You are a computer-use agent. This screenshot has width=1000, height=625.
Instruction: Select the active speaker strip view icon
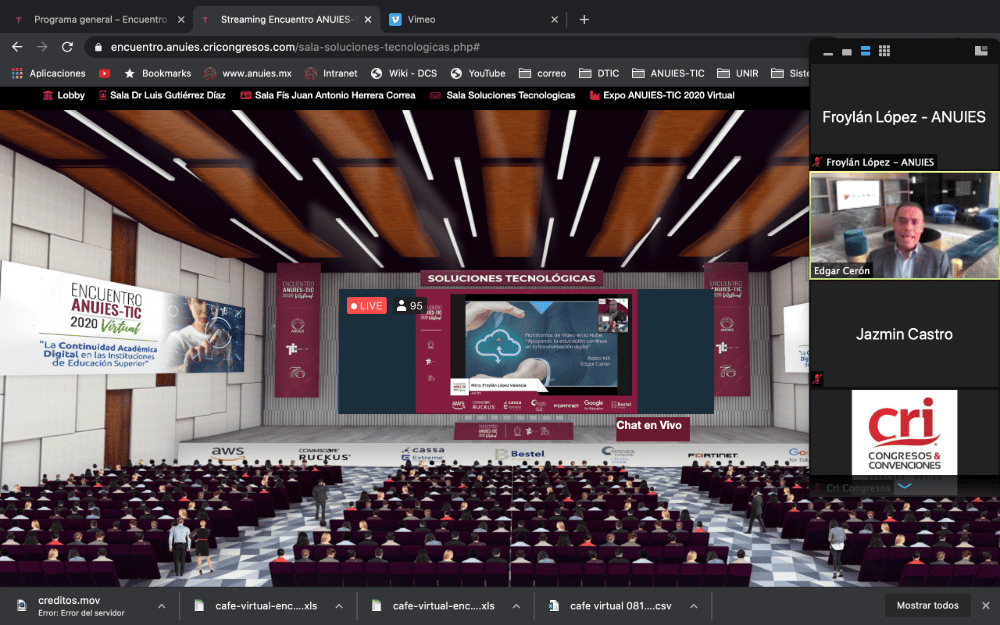pyautogui.click(x=865, y=51)
